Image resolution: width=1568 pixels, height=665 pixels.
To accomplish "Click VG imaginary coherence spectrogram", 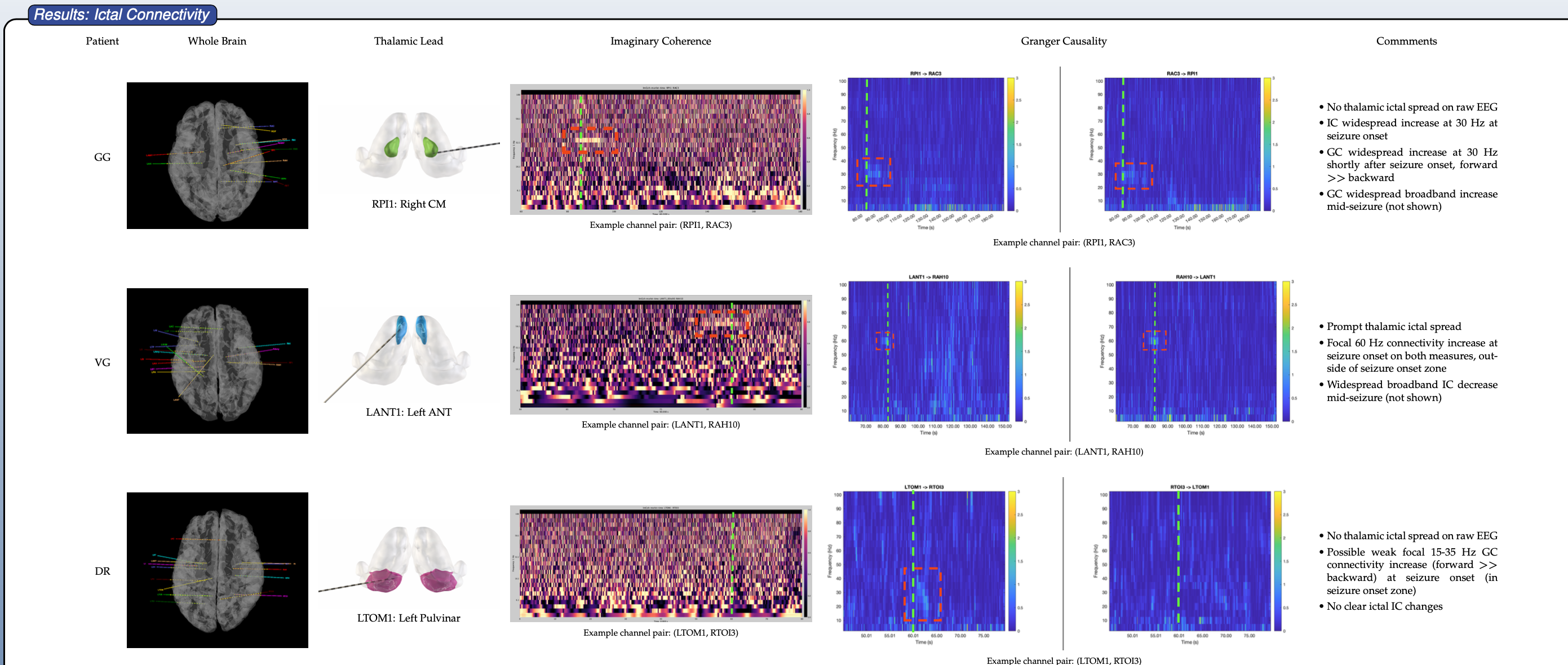I will click(661, 355).
